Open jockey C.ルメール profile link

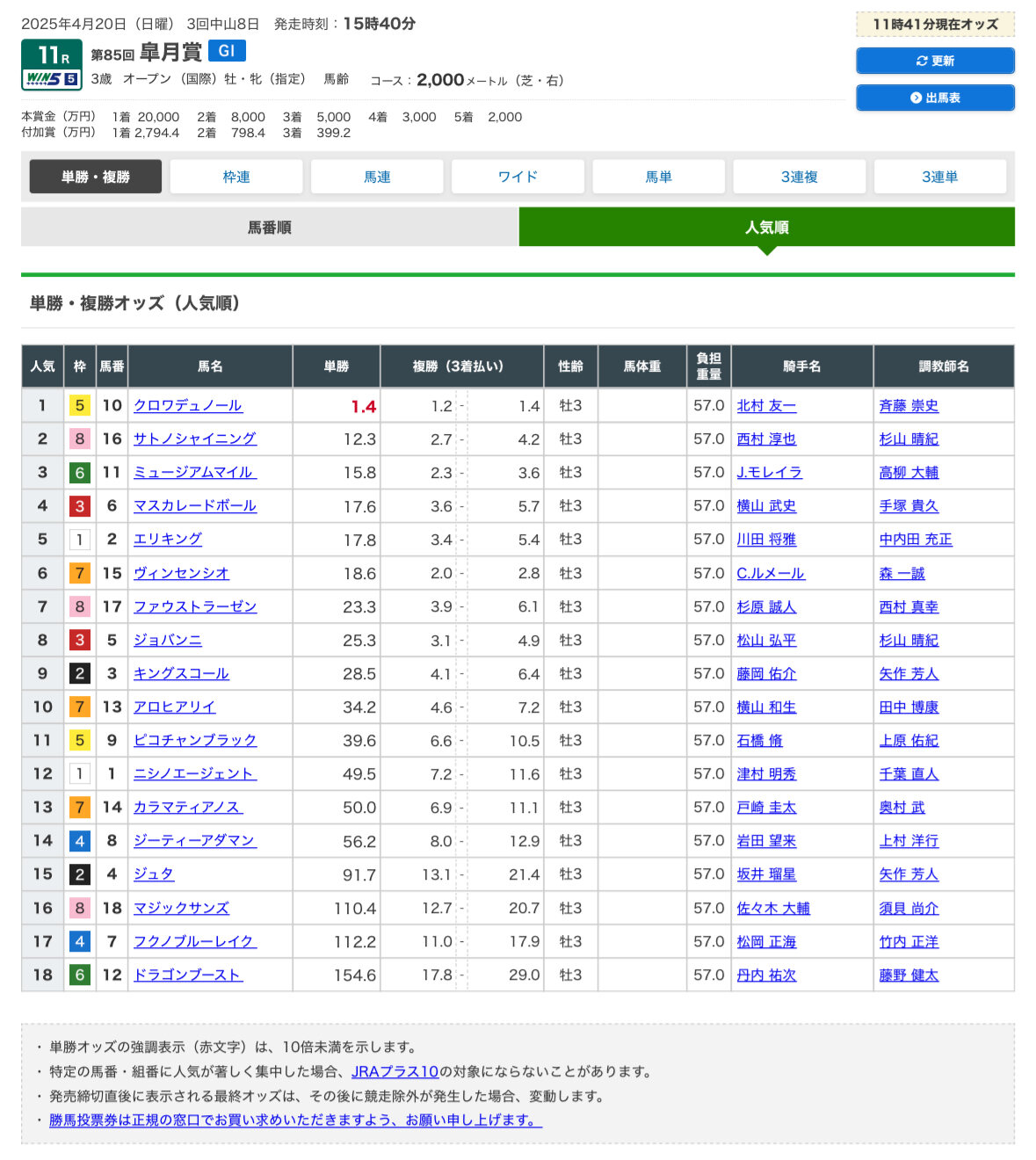click(x=771, y=573)
